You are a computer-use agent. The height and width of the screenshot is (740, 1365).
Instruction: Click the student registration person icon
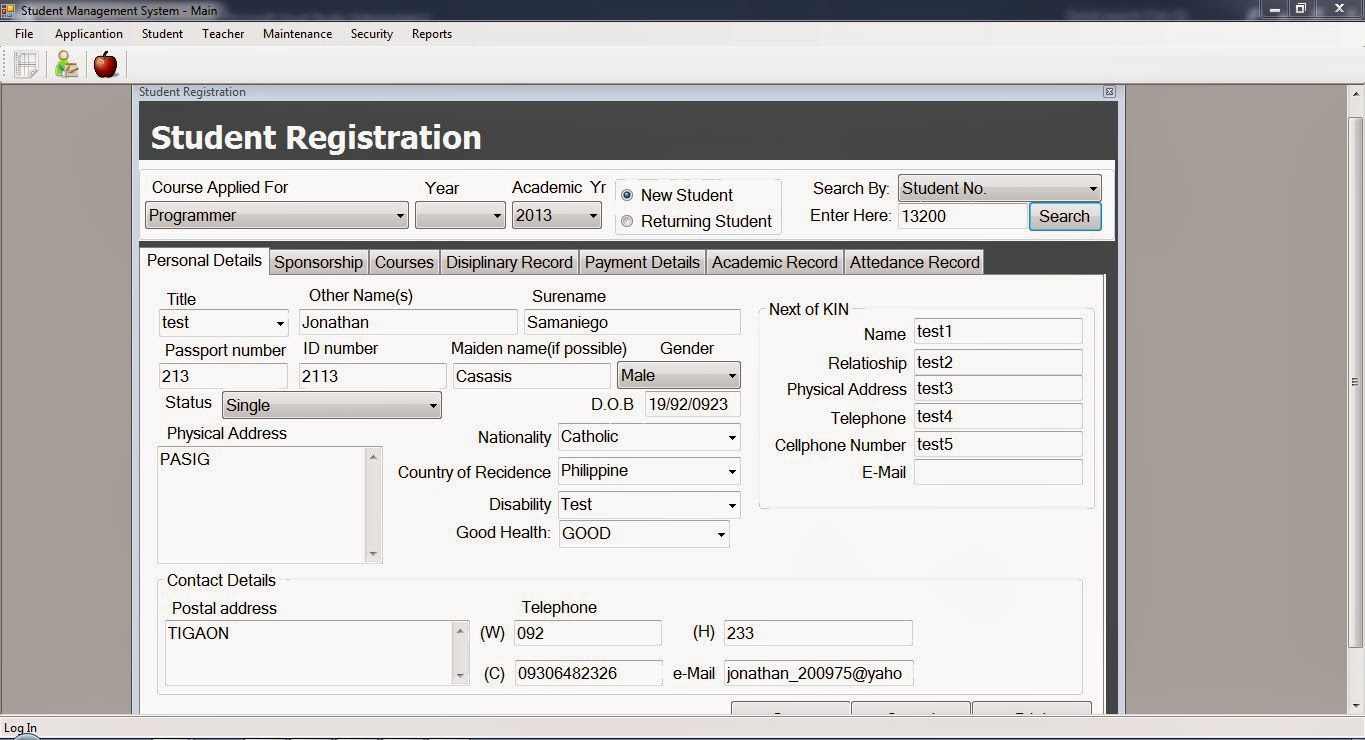click(x=65, y=64)
